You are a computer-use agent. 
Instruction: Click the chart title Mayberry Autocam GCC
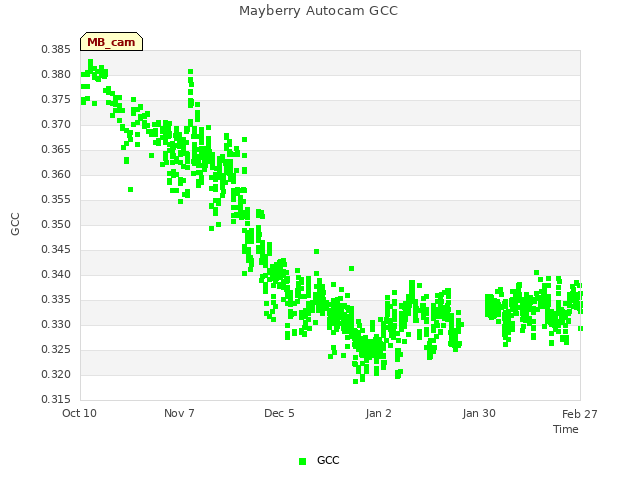[318, 11]
